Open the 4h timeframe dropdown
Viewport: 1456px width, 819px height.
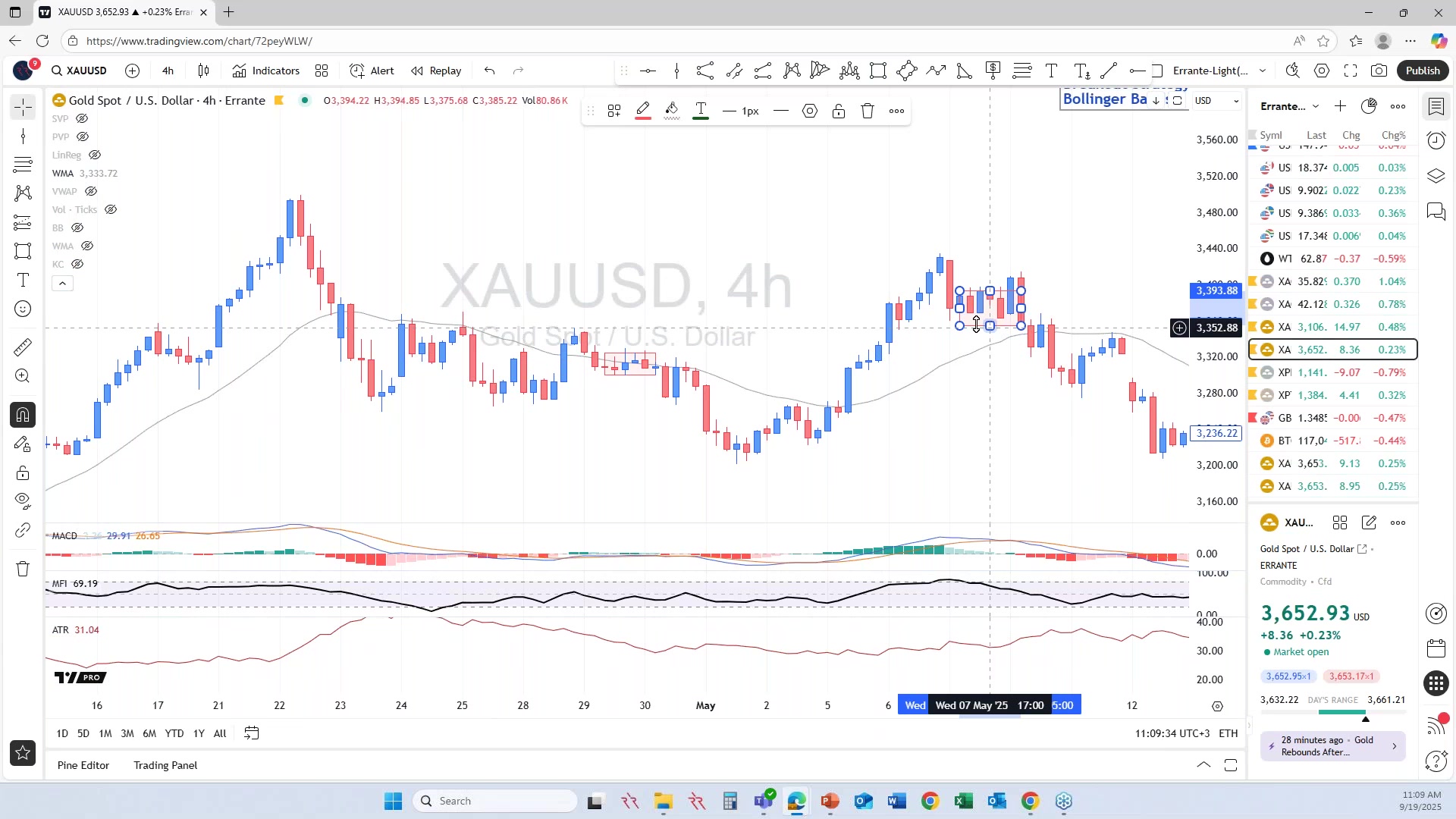168,71
